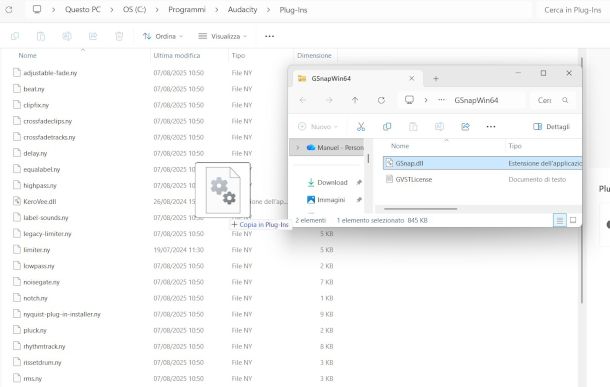Image resolution: width=610 pixels, height=387 pixels.
Task: Click the copy icon in GSnapWin64 toolbar
Action: coord(387,126)
